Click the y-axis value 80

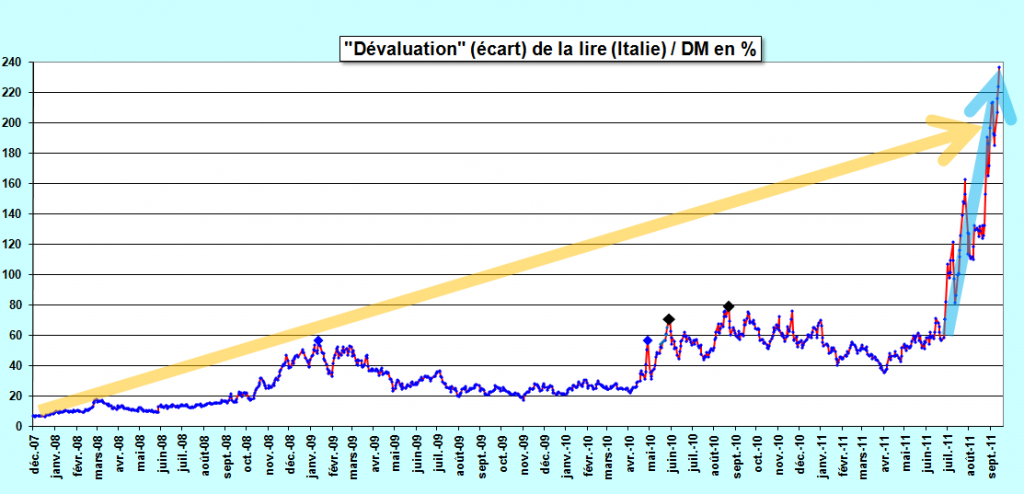click(x=14, y=305)
